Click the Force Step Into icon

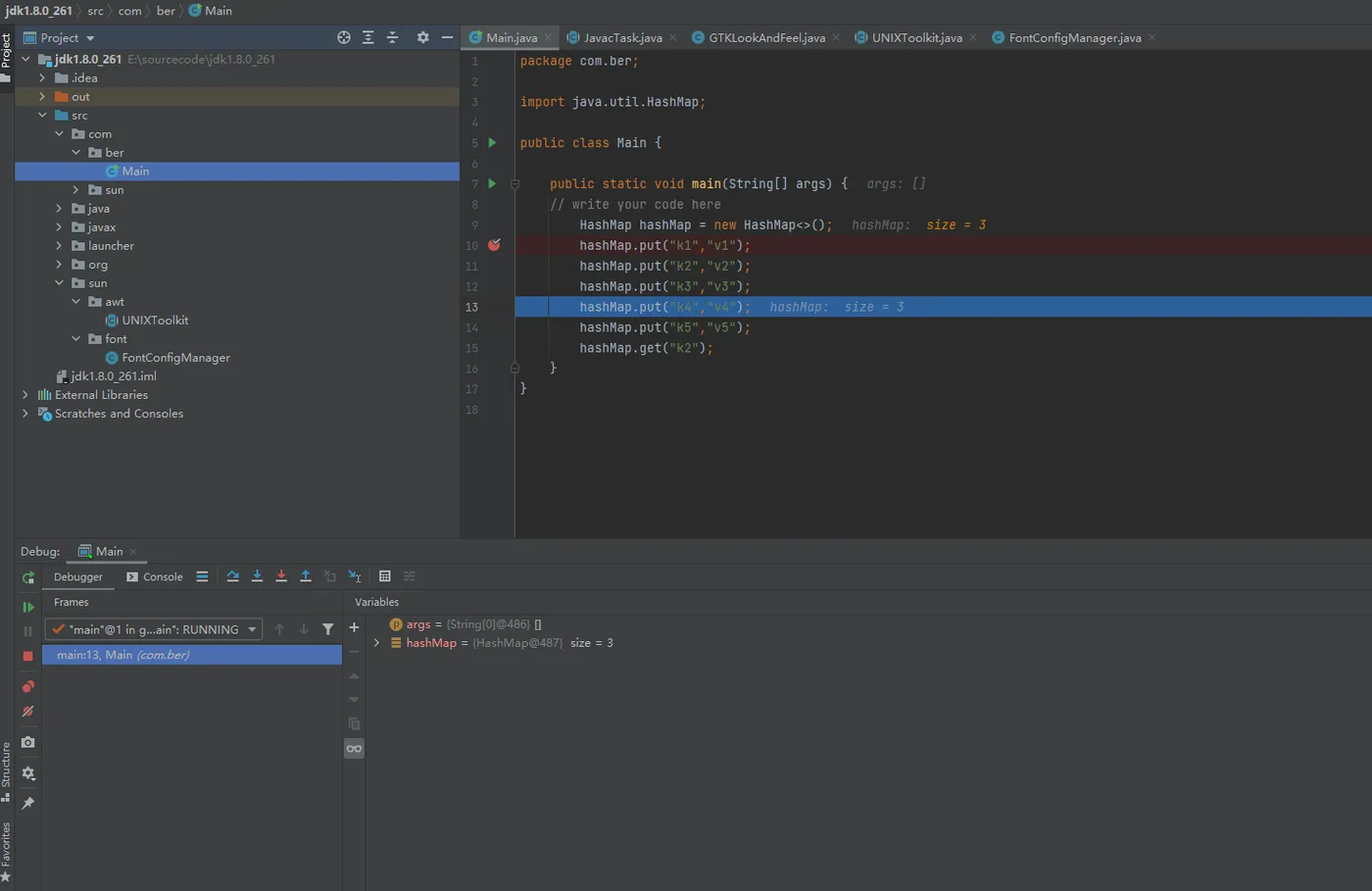[281, 576]
